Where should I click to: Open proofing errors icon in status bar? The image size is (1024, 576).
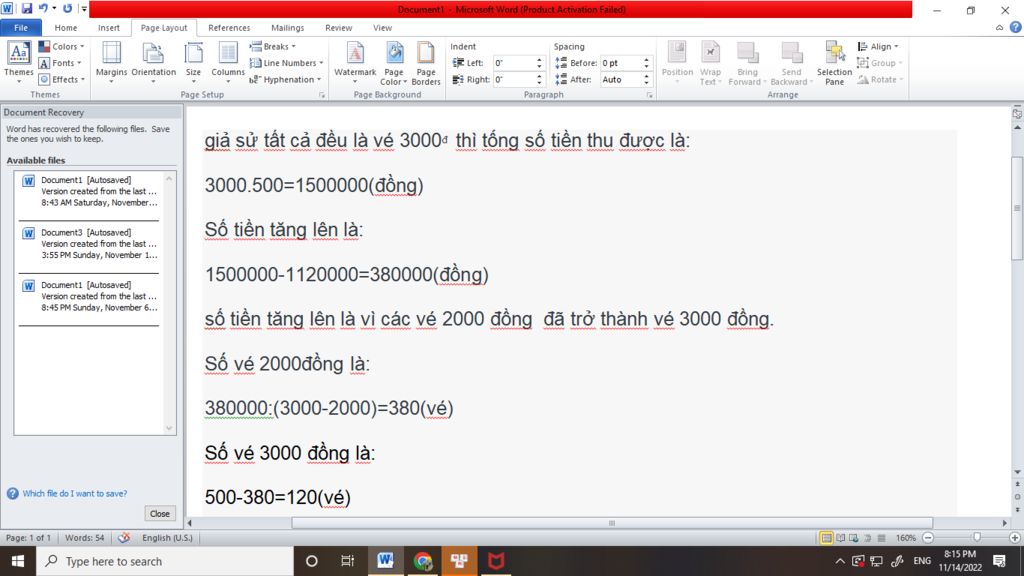123,538
